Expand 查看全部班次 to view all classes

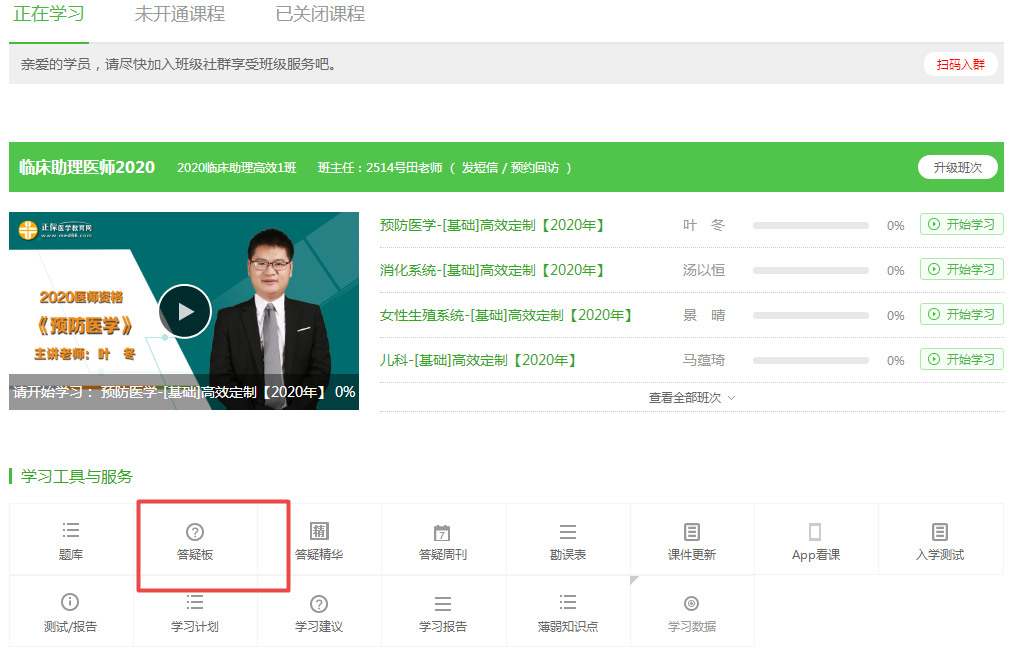coord(691,397)
